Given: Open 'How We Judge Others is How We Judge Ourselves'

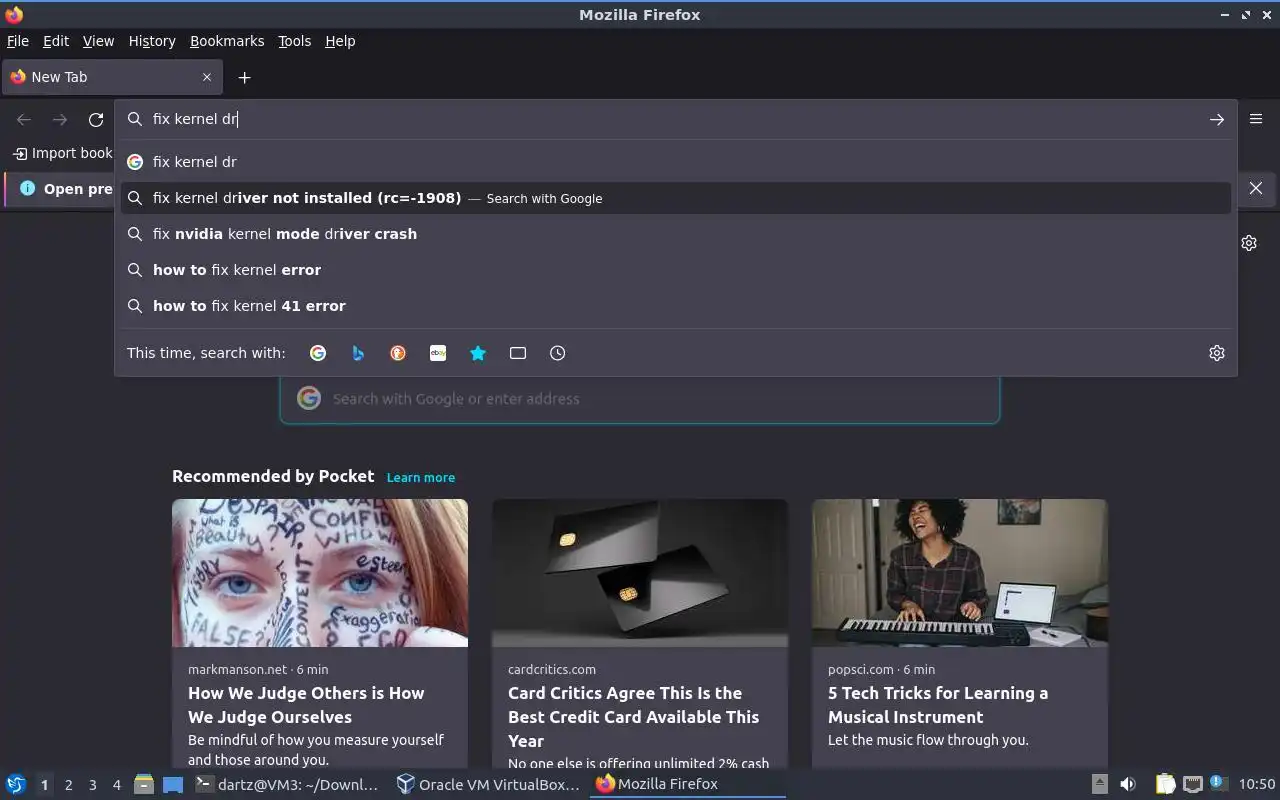Looking at the screenshot, I should coord(306,705).
